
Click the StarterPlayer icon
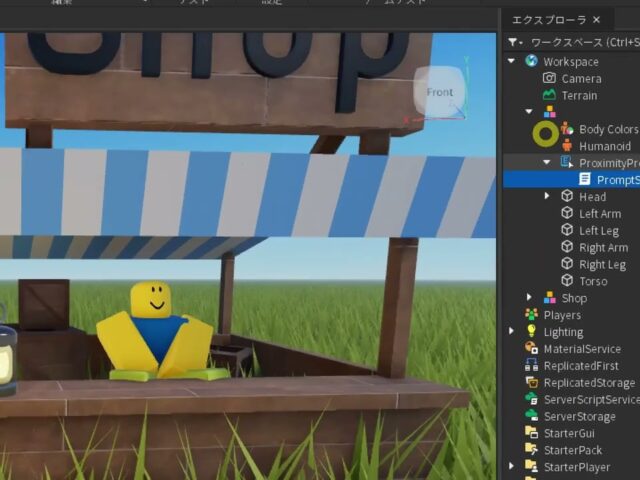pyautogui.click(x=531, y=467)
